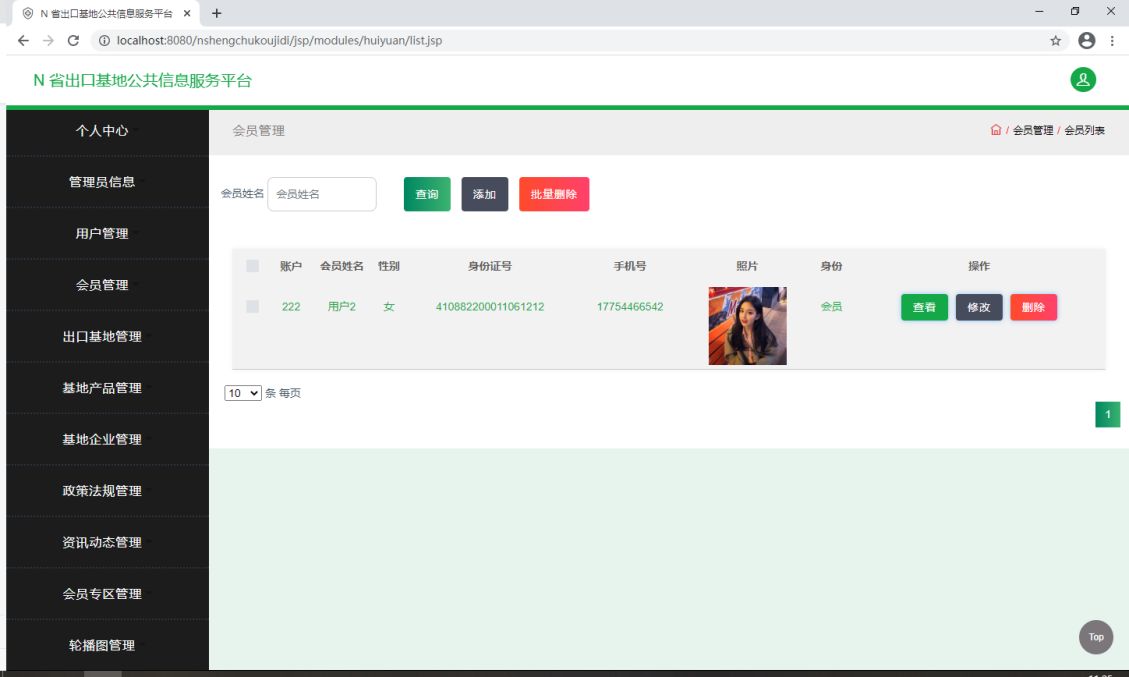Viewport: 1129px width, 677px height.
Task: Select 政策法规管理 in sidebar
Action: point(102,491)
